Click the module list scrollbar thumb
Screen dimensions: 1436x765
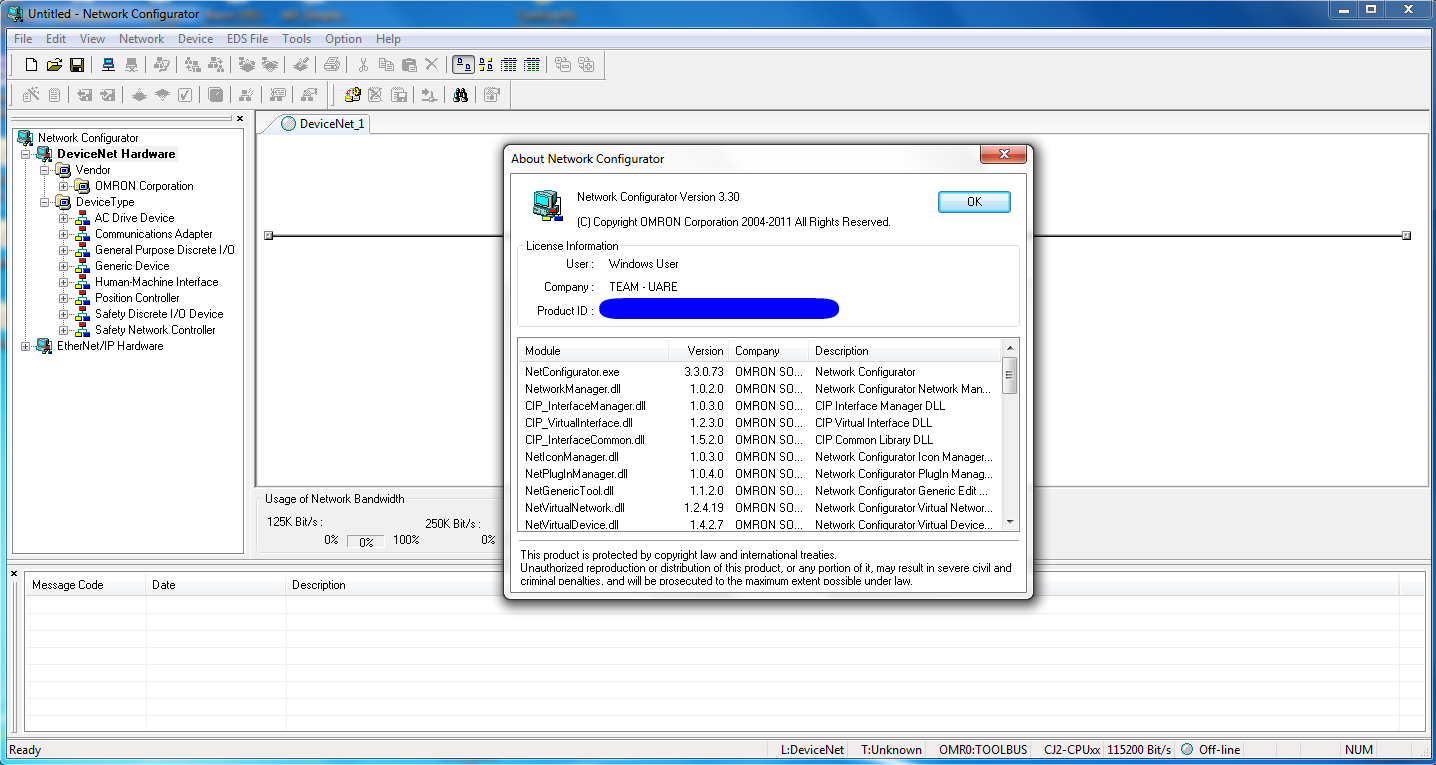pyautogui.click(x=1010, y=376)
